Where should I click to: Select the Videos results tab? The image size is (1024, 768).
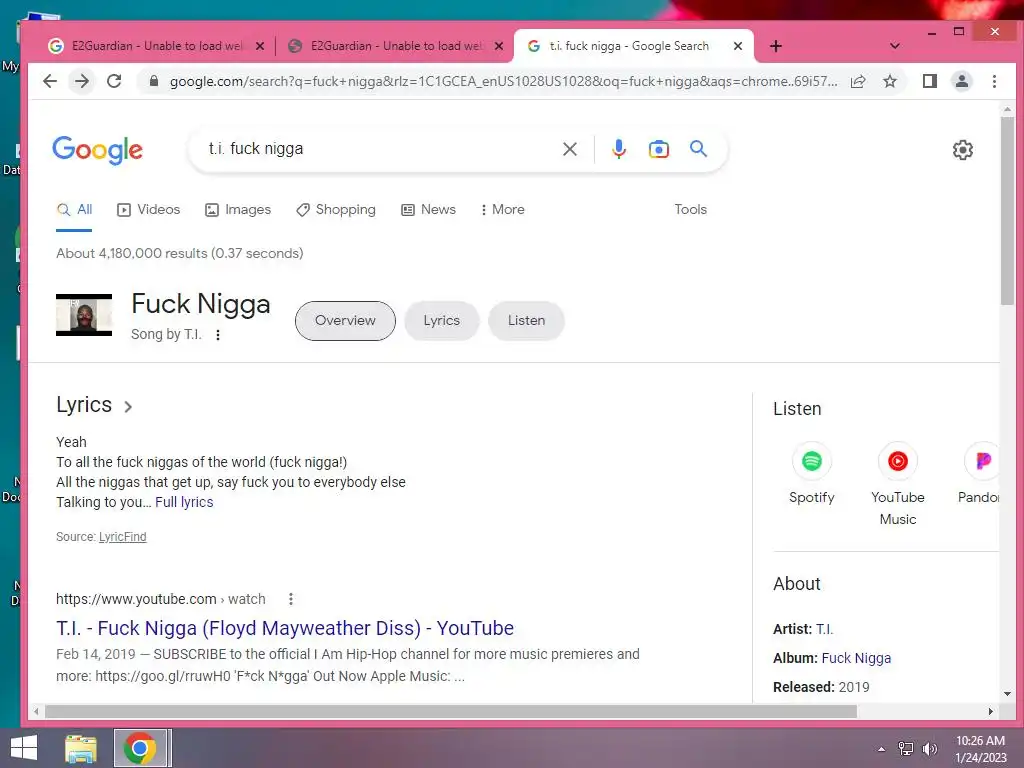148,210
